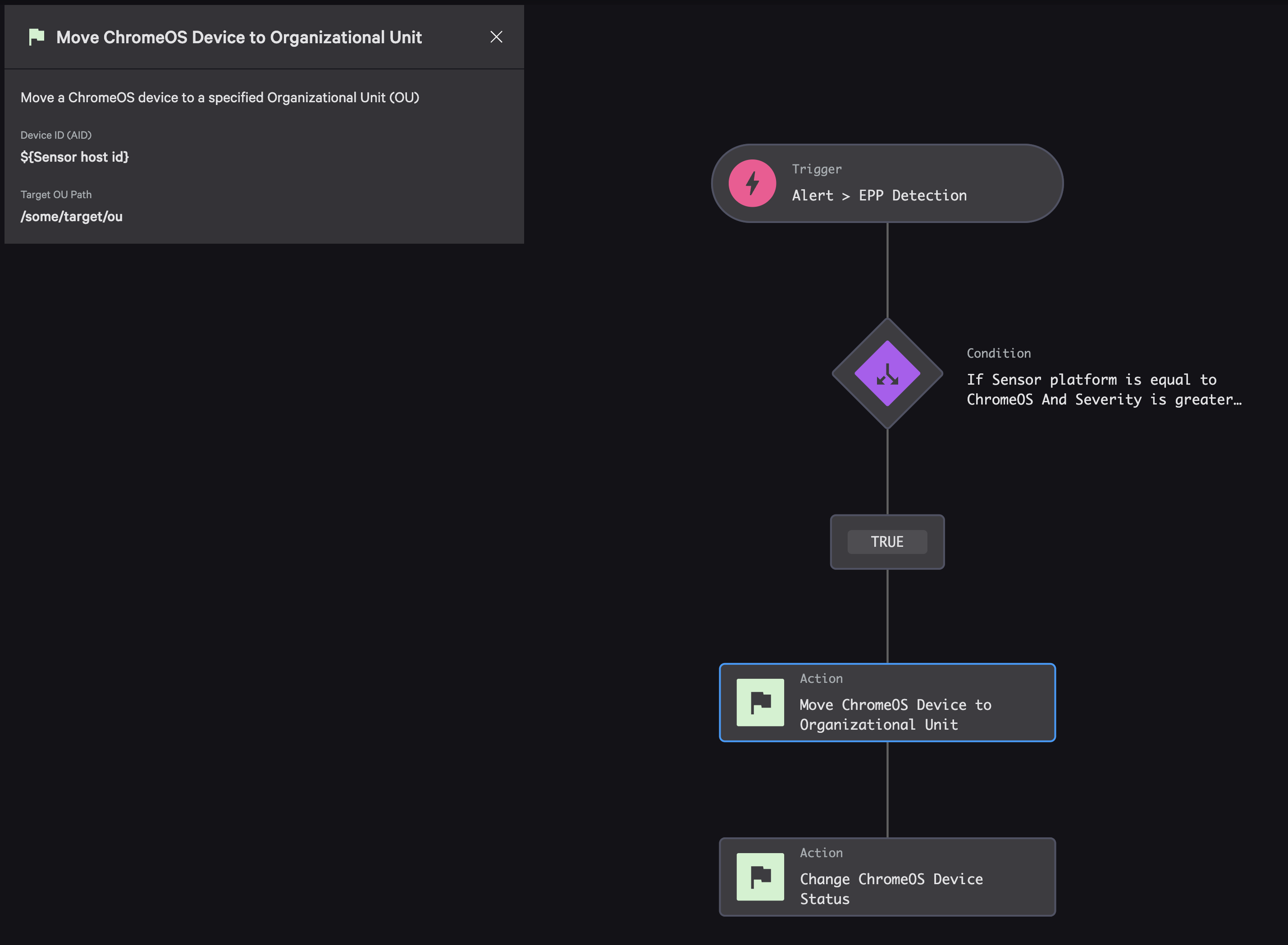Click the /some/target/ou path value
Viewport: 1288px width, 945px height.
coord(72,216)
